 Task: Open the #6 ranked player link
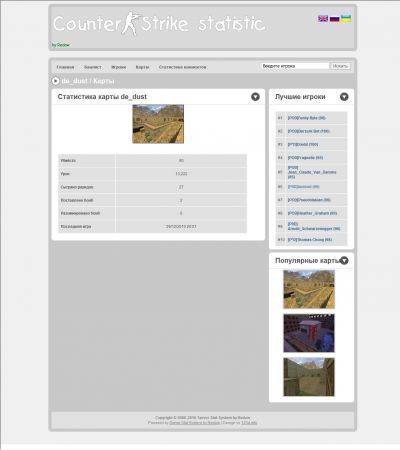tap(304, 187)
